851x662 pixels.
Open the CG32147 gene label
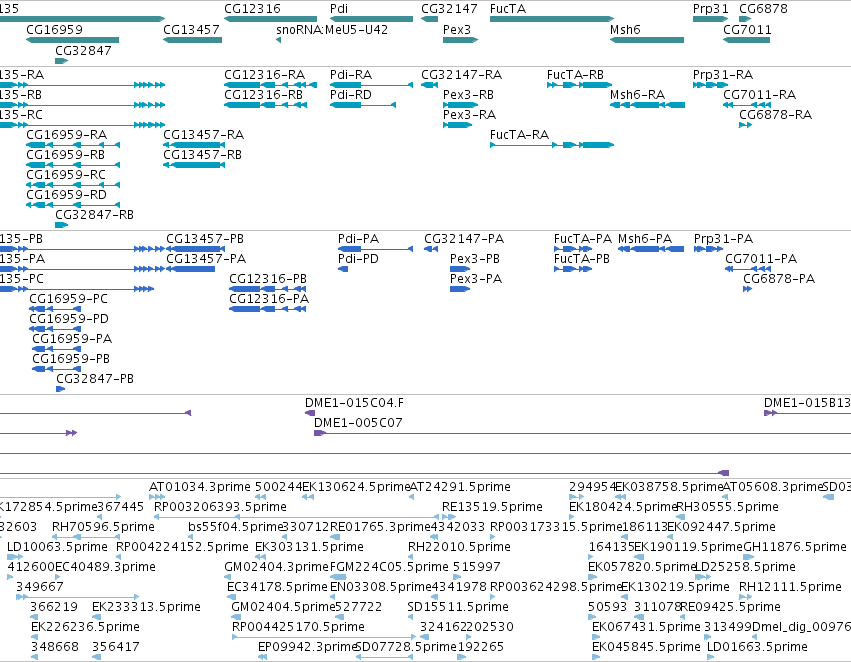pyautogui.click(x=449, y=9)
